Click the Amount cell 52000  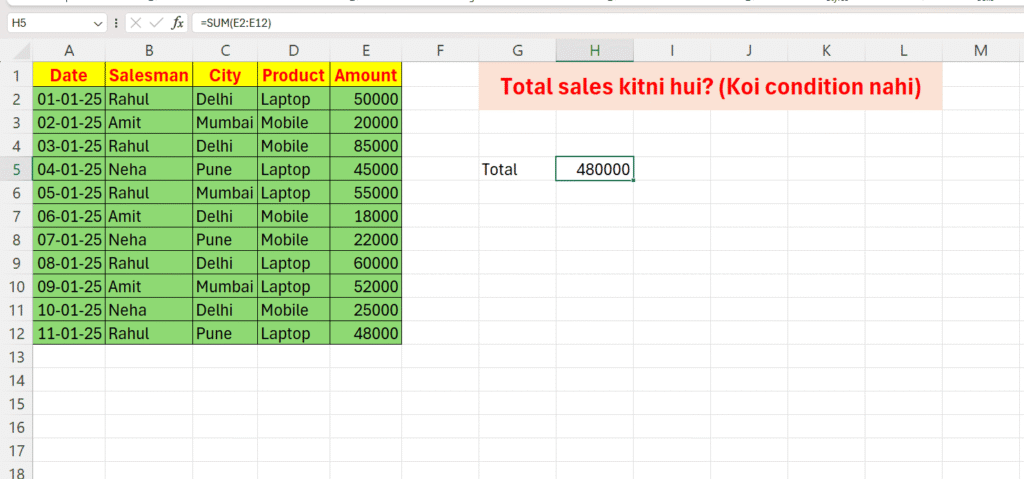(x=366, y=286)
